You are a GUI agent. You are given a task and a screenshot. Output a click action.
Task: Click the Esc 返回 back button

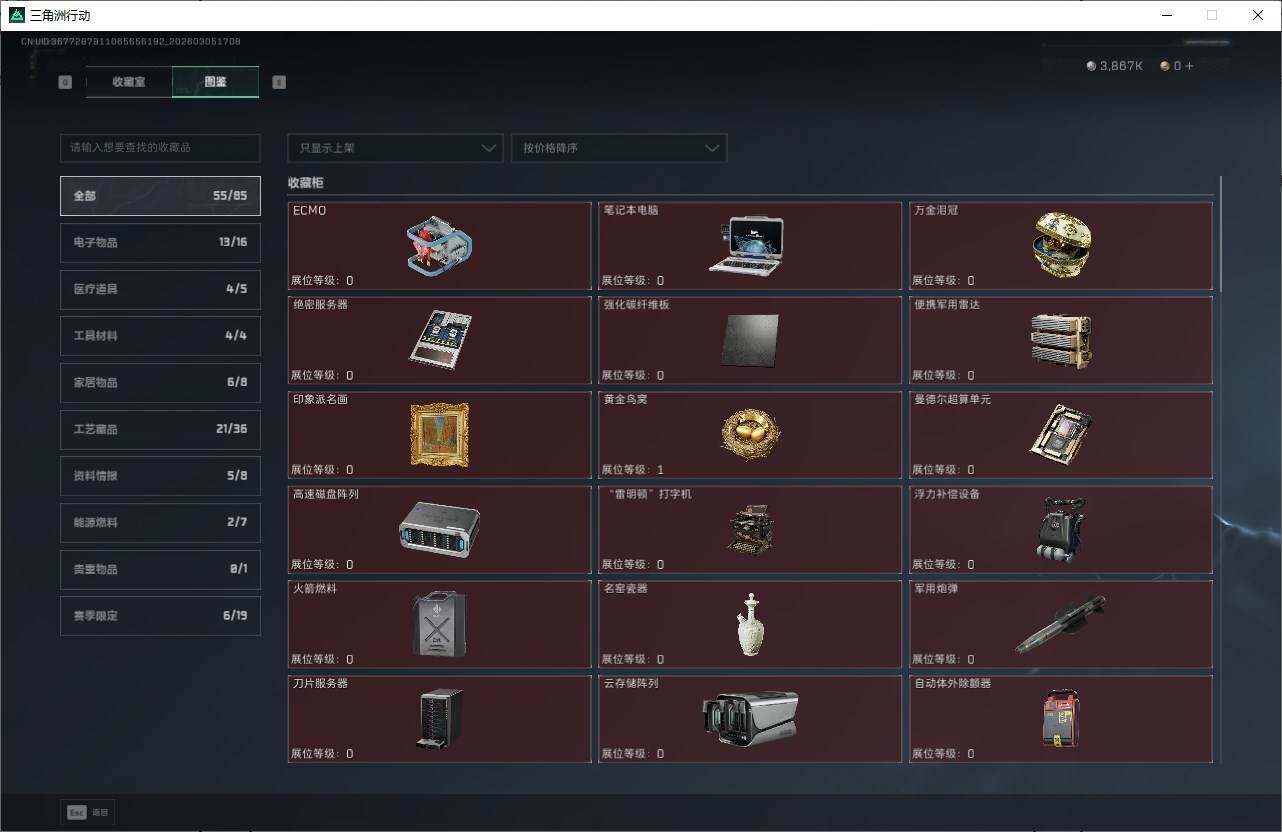[87, 813]
